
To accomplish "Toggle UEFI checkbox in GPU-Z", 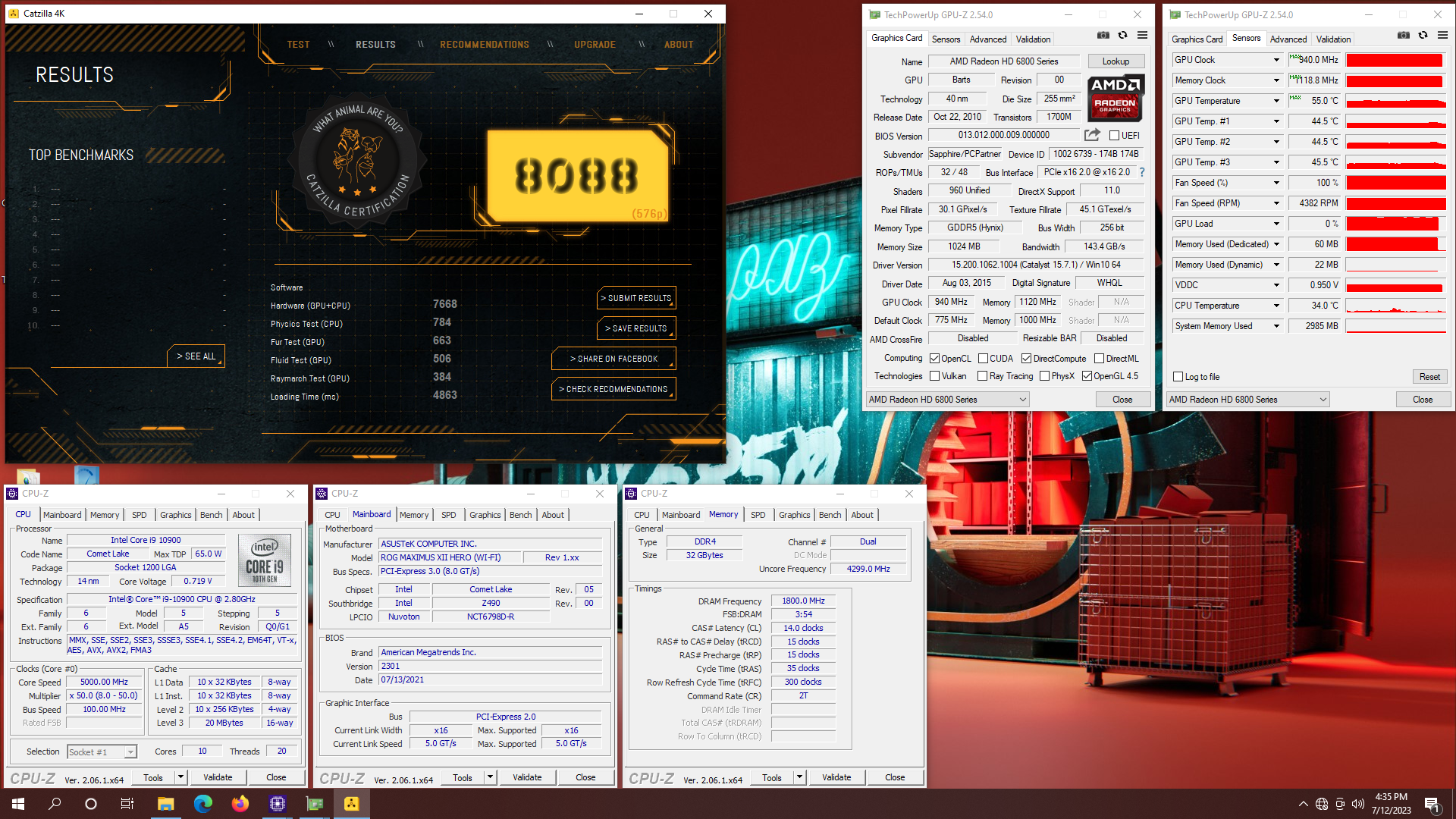I will (1114, 136).
